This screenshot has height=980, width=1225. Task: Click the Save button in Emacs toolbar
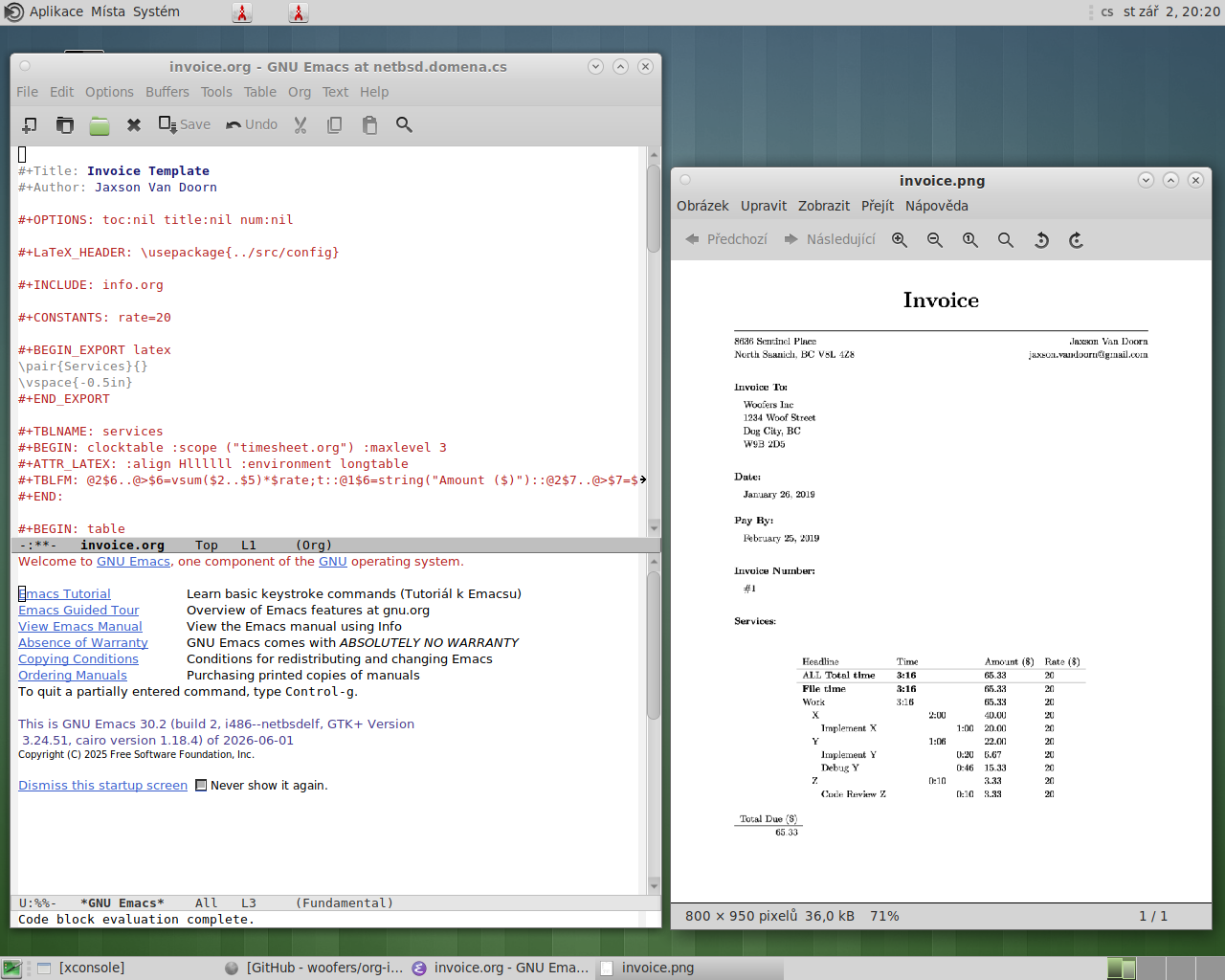click(185, 124)
